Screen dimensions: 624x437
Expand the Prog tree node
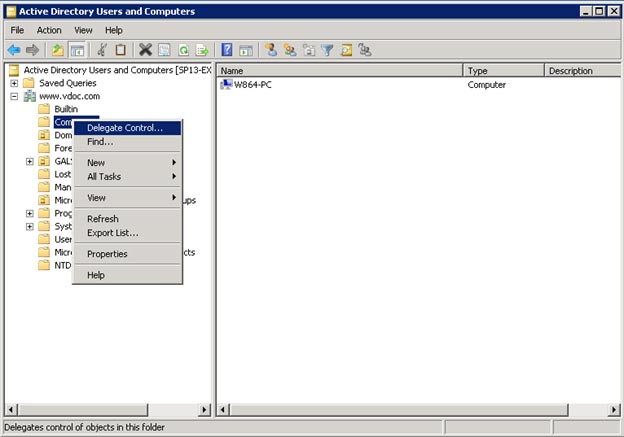[x=29, y=213]
